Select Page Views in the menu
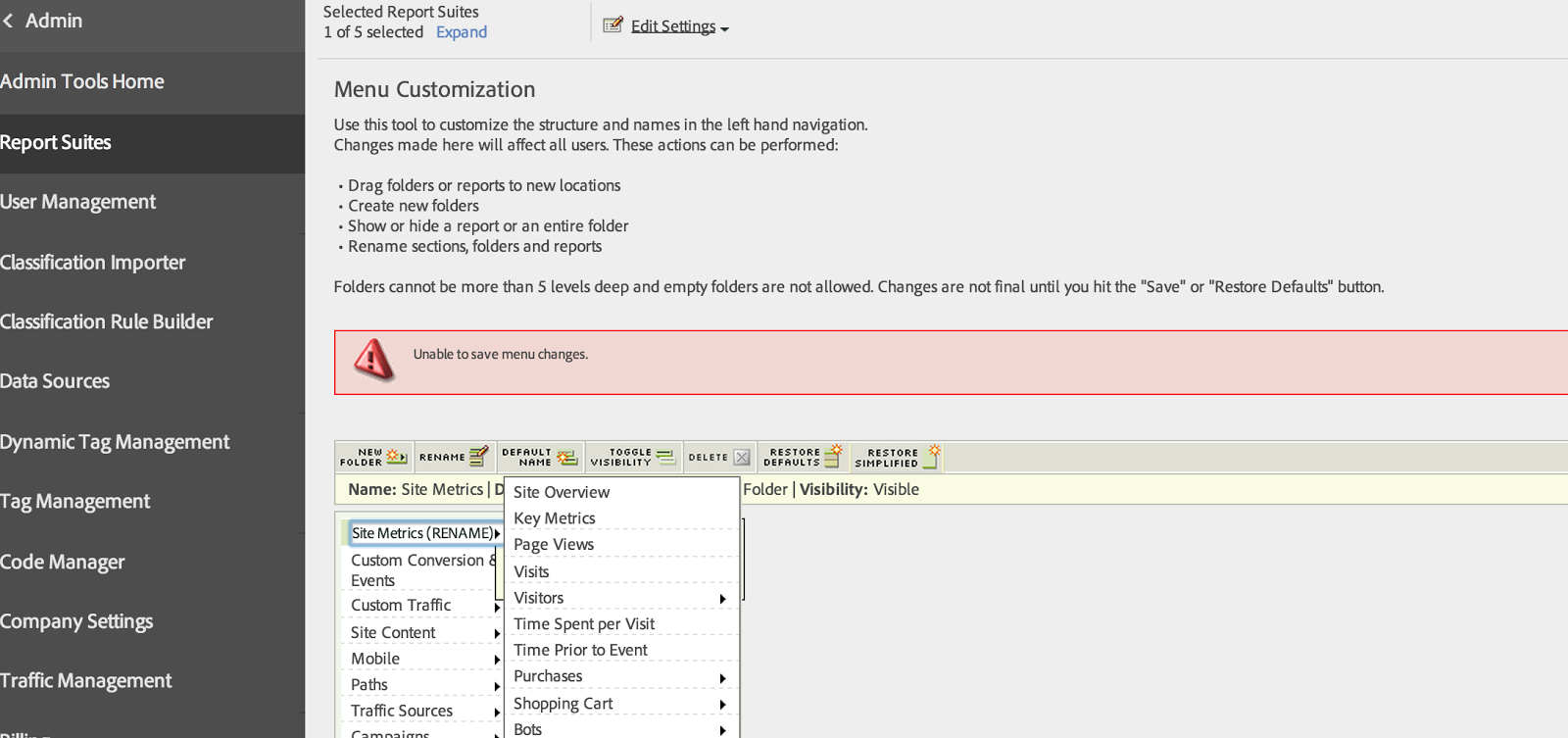 (x=554, y=544)
